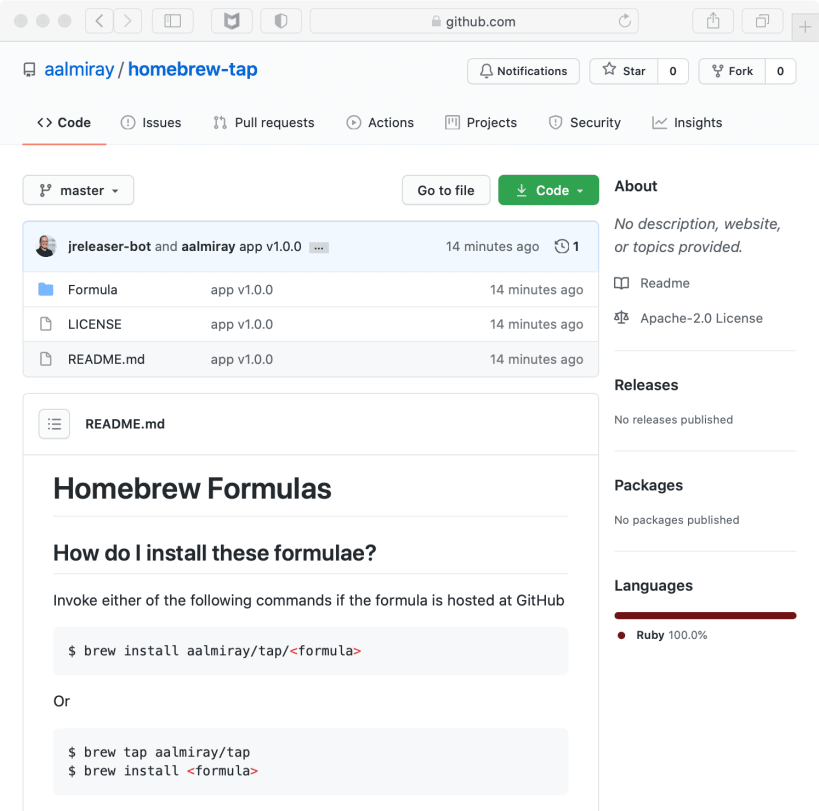Screen dimensions: 819x811
Task: Open jreleaser-bot author link
Action: [x=109, y=246]
